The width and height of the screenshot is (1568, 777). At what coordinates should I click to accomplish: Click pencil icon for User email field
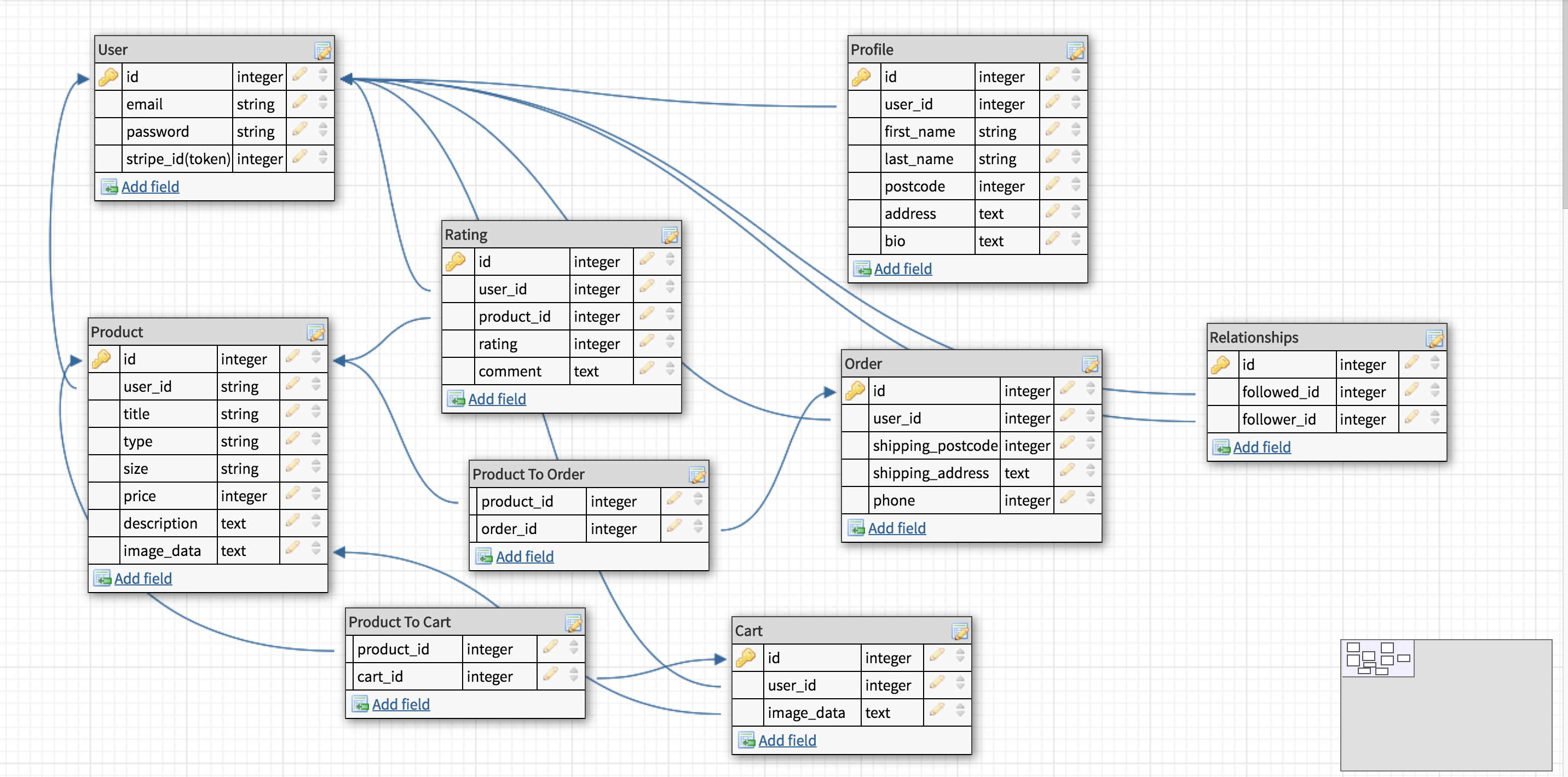pos(299,102)
